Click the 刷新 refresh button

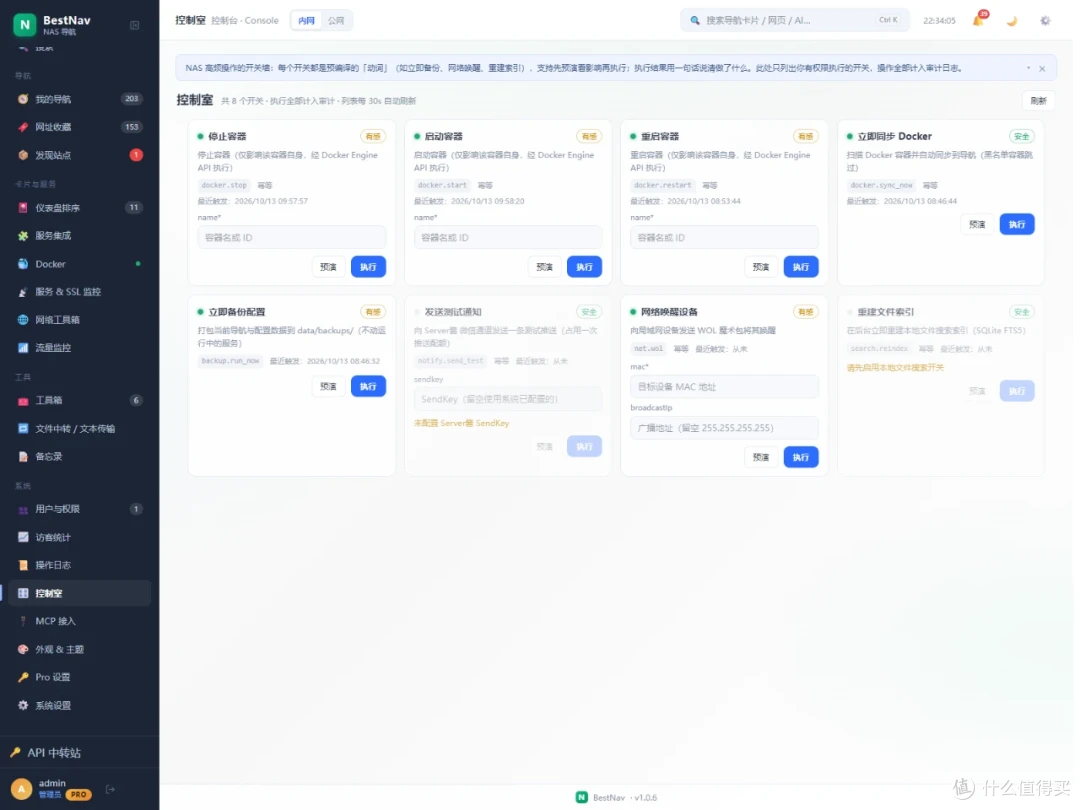pyautogui.click(x=1038, y=101)
